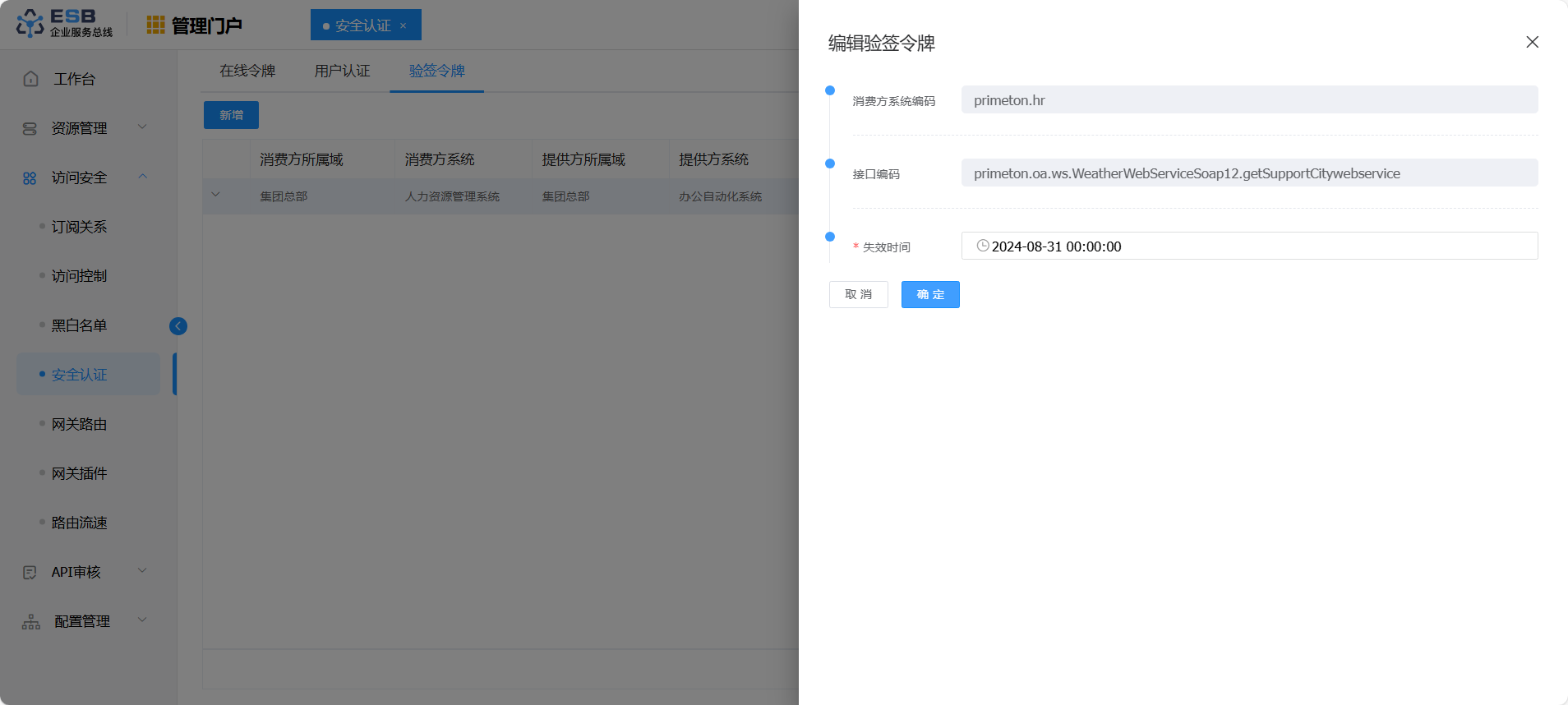1568x705 pixels.
Task: Click the 管理门户 grid icon
Action: (x=155, y=25)
